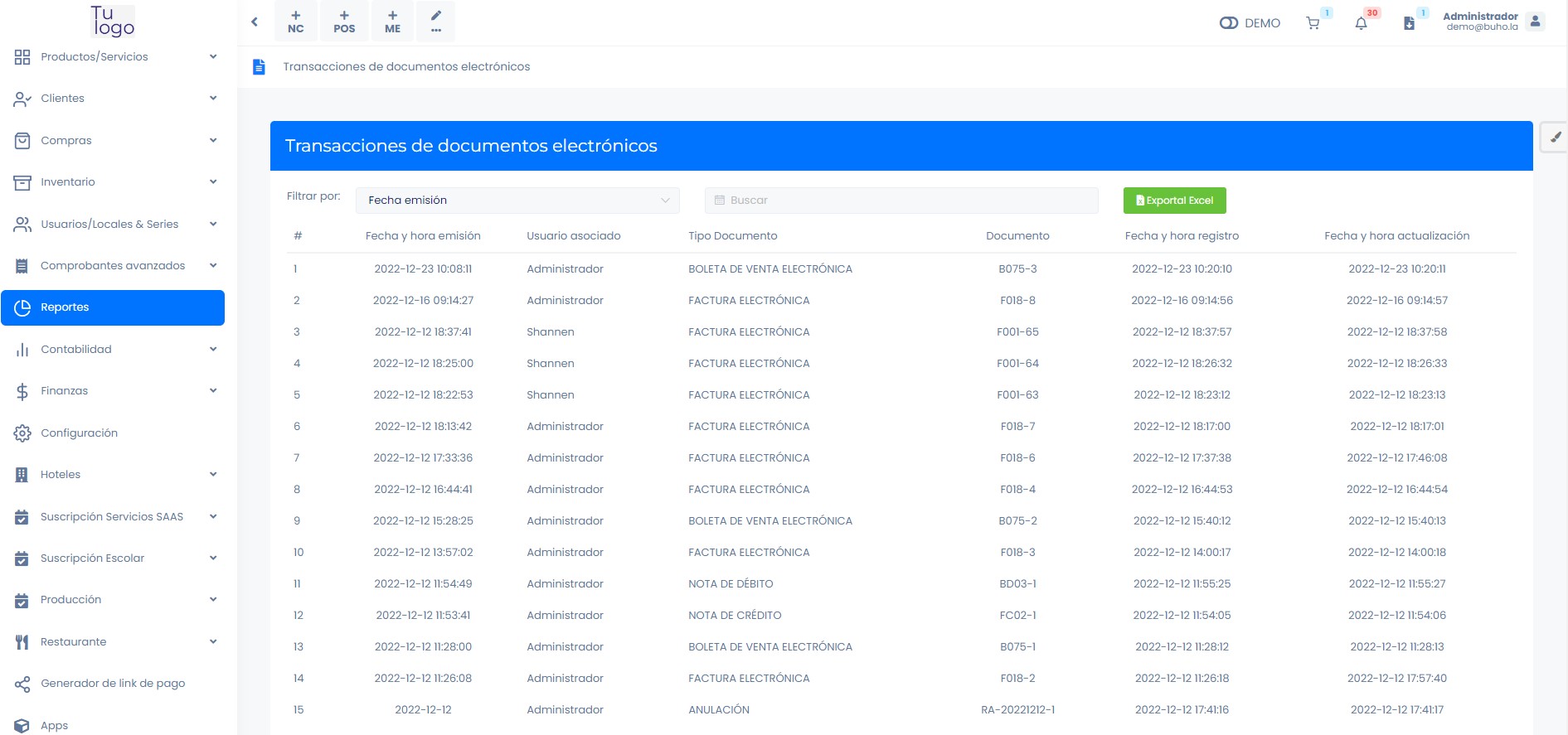The image size is (1568, 735).
Task: Click the Buscar date search field
Action: [901, 201]
